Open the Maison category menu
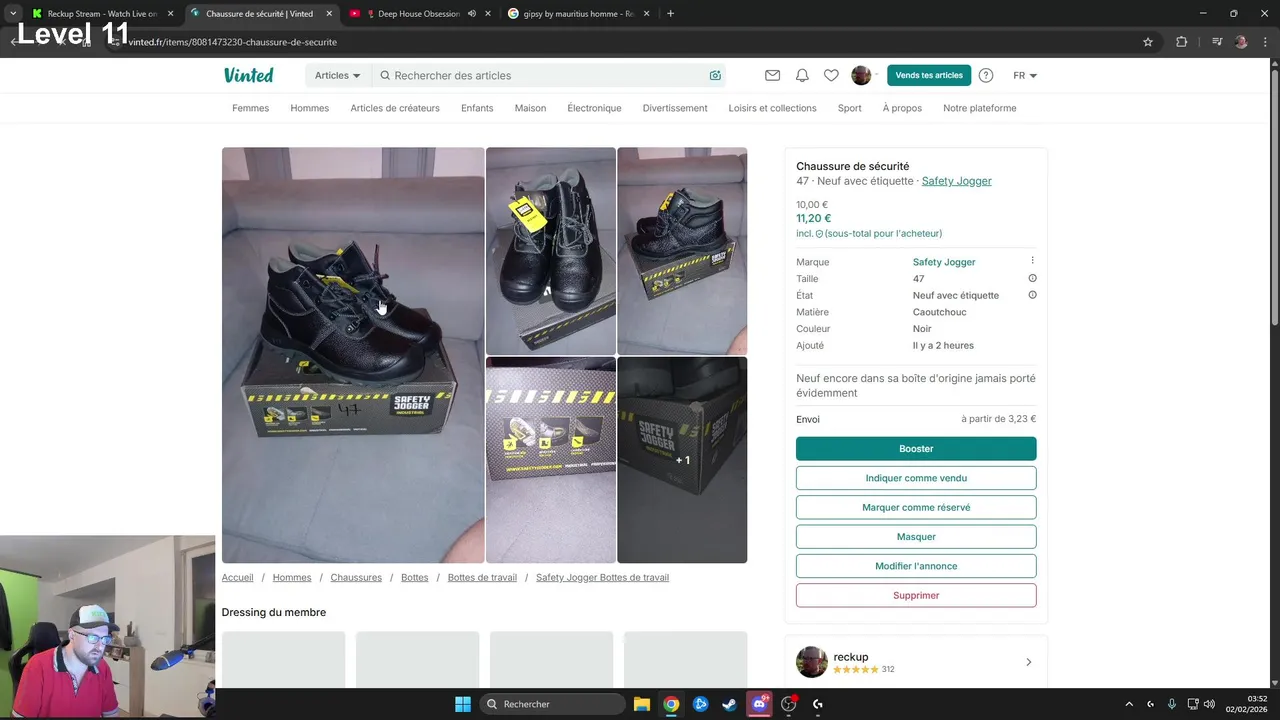The width and height of the screenshot is (1280, 720). coord(530,108)
